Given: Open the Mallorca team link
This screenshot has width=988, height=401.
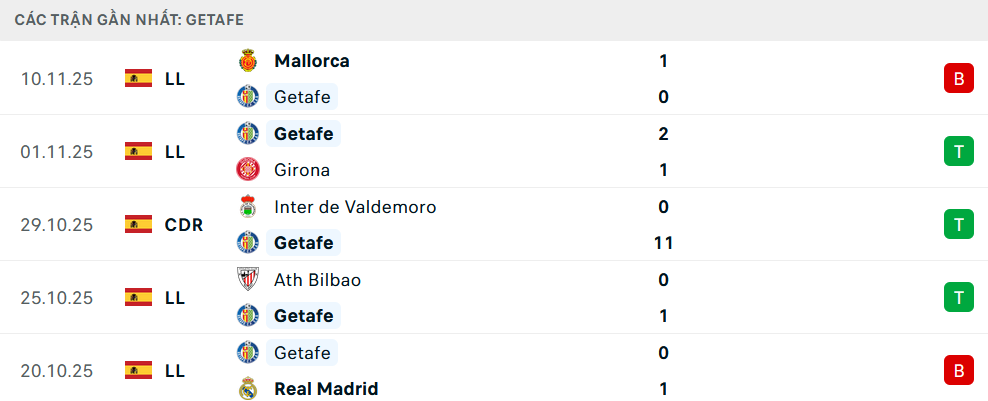Looking at the screenshot, I should [x=312, y=61].
